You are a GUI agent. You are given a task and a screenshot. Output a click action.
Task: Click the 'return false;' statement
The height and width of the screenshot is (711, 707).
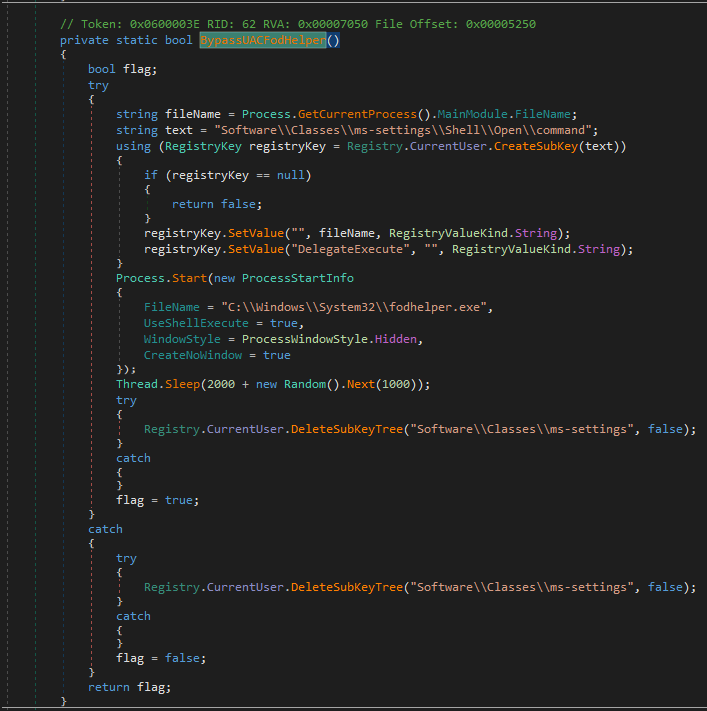pyautogui.click(x=217, y=205)
